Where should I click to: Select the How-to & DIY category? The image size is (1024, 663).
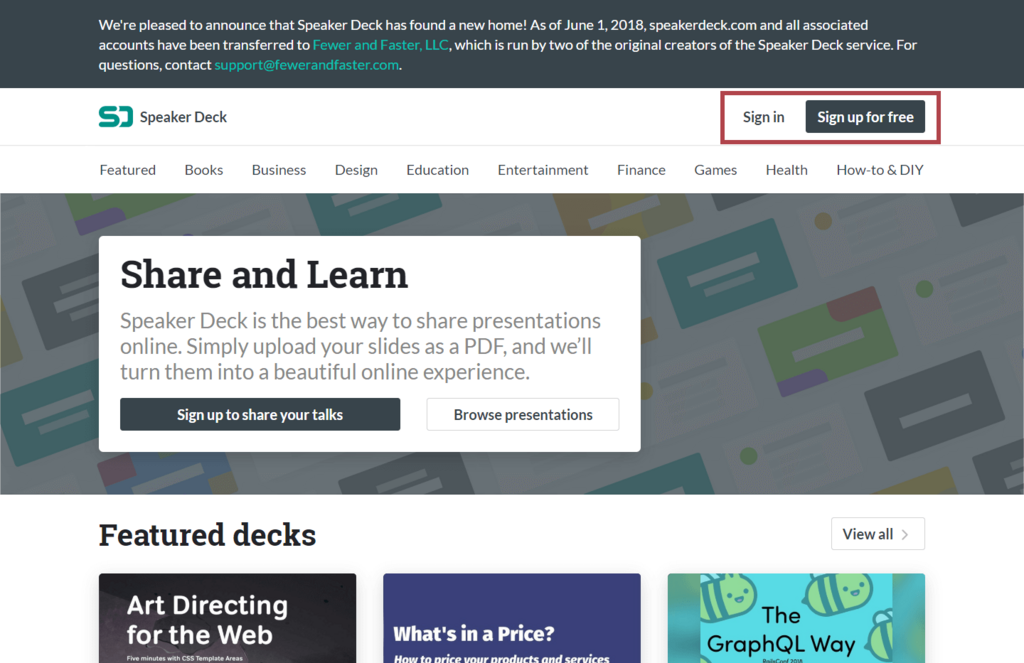880,170
